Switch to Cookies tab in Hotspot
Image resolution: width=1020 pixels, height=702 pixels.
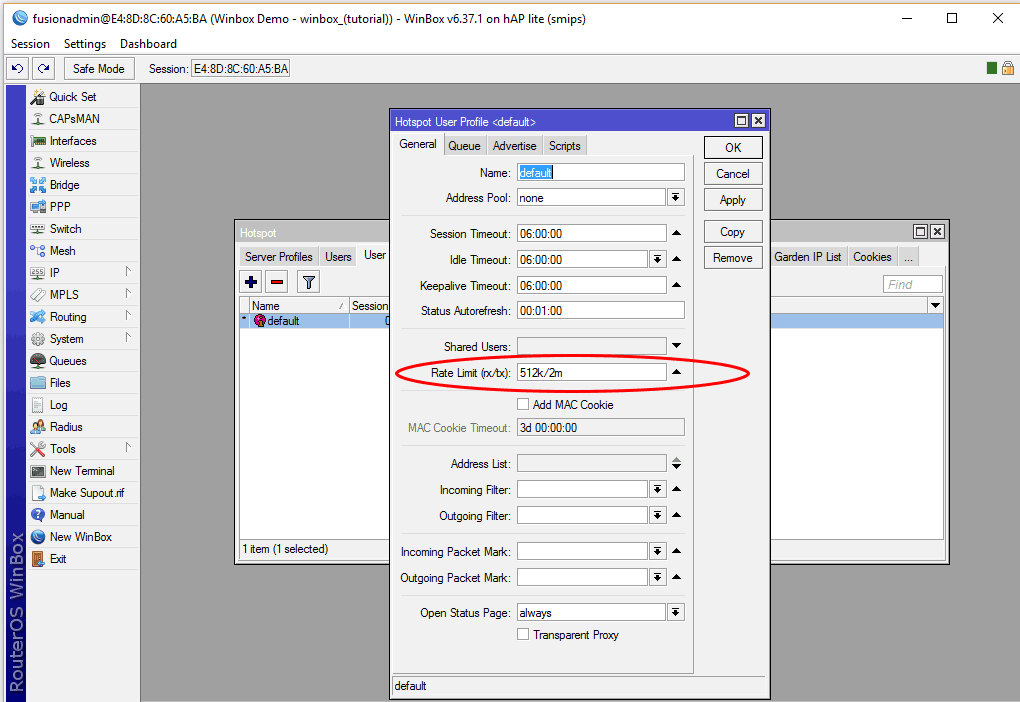click(872, 256)
